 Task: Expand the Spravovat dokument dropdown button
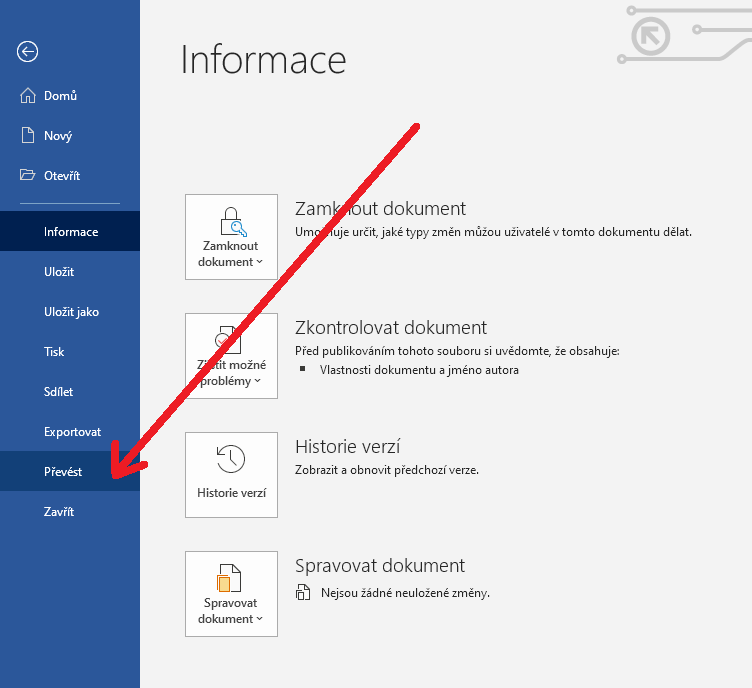231,594
